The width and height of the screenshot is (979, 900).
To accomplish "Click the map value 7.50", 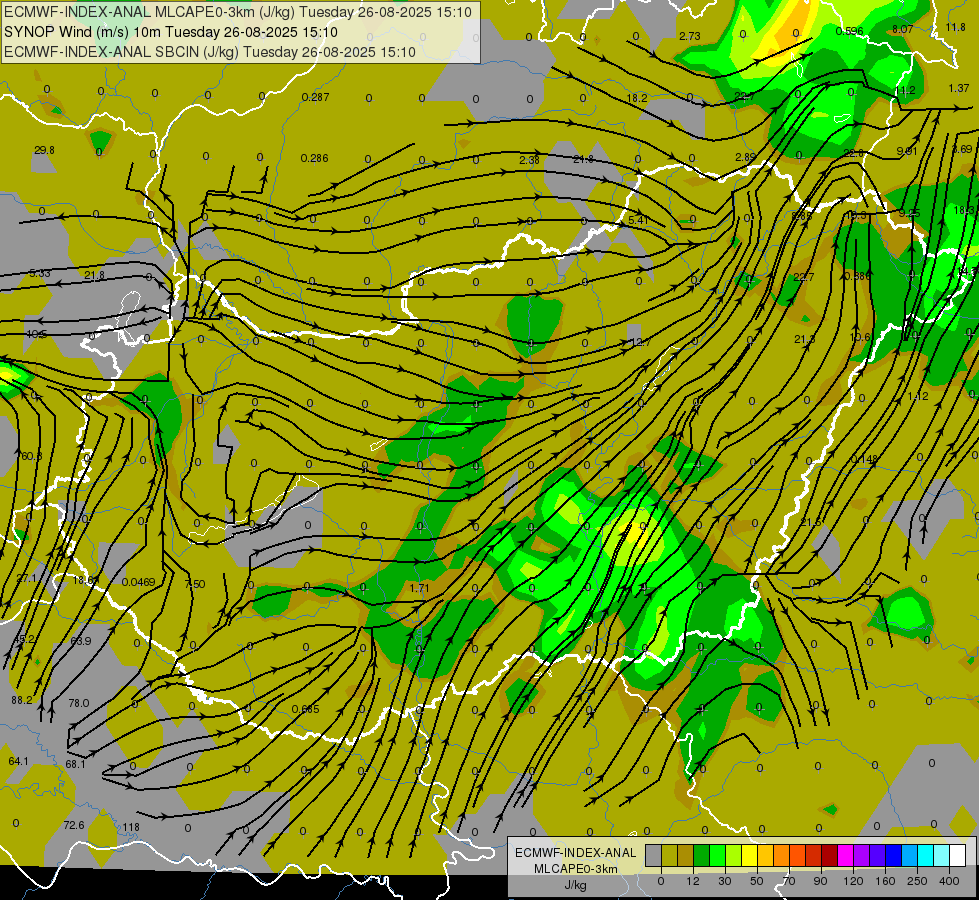I will pyautogui.click(x=195, y=585).
